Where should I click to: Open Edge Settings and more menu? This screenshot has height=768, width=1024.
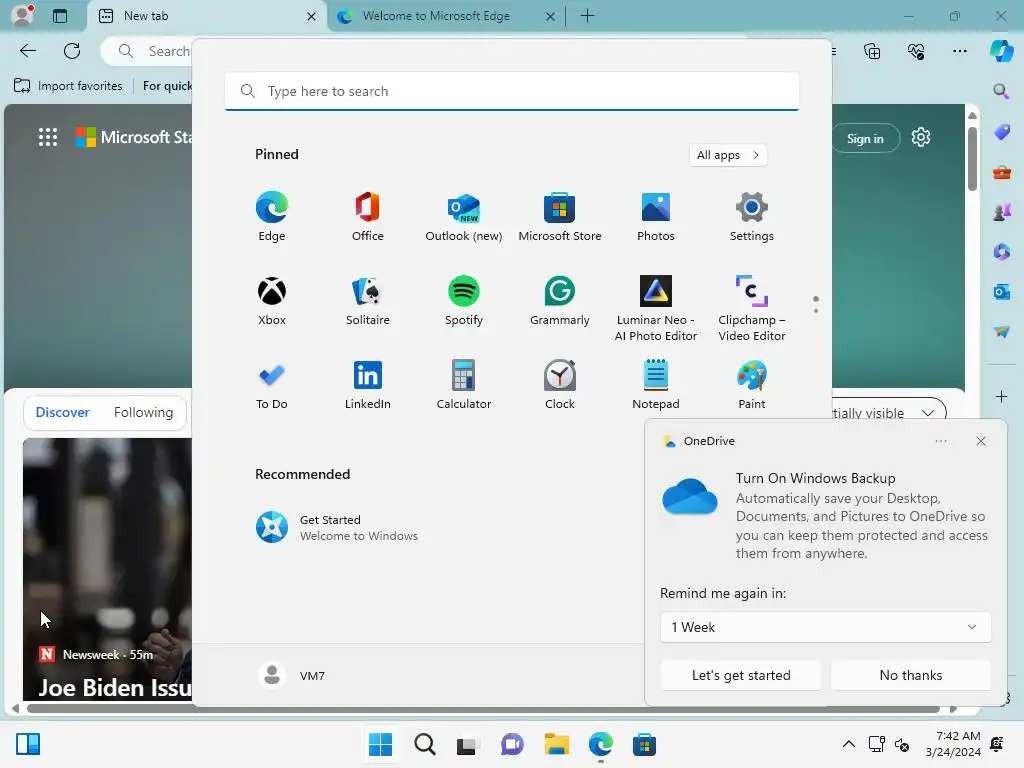click(959, 51)
